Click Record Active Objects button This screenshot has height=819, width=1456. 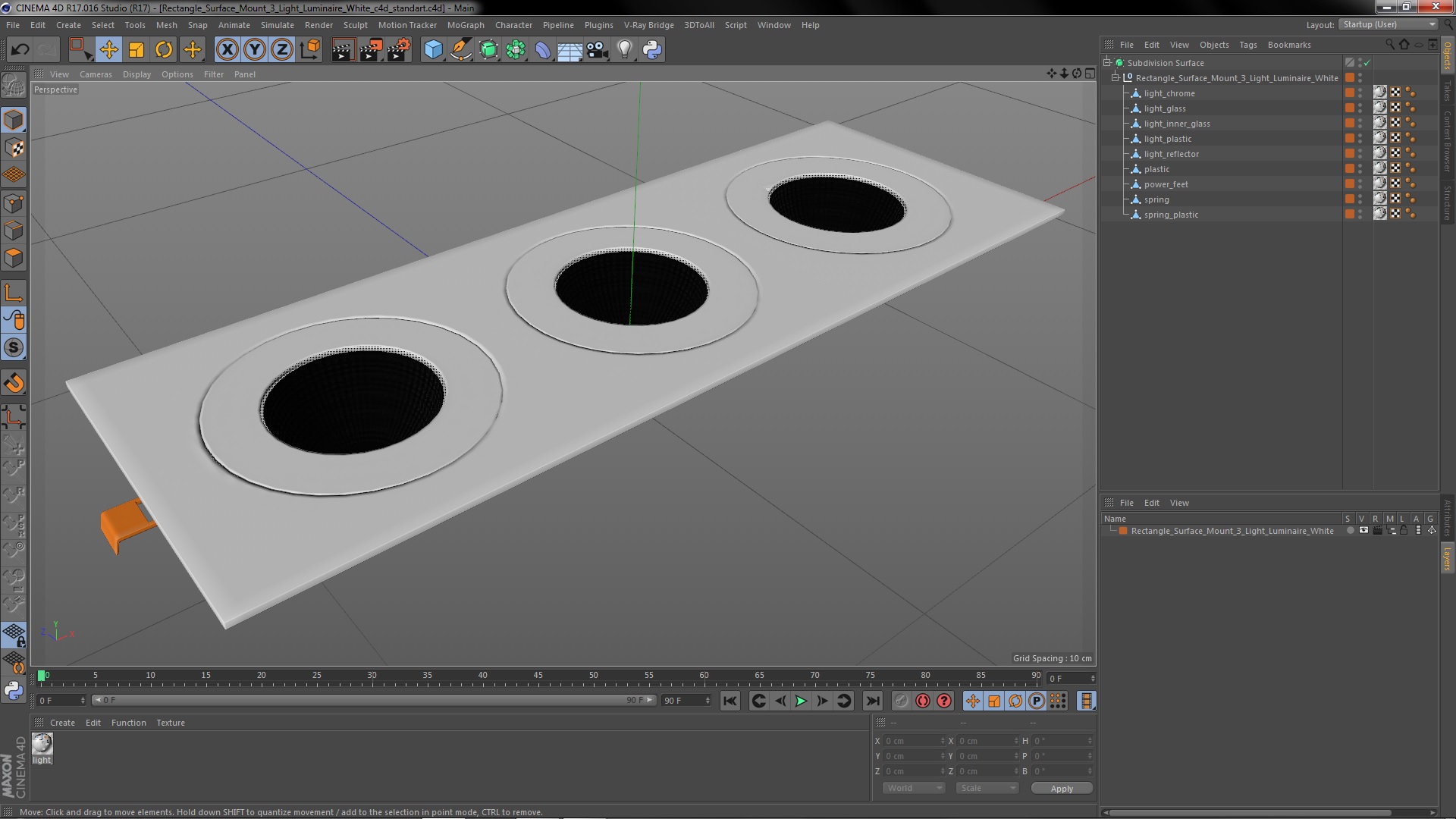901,701
